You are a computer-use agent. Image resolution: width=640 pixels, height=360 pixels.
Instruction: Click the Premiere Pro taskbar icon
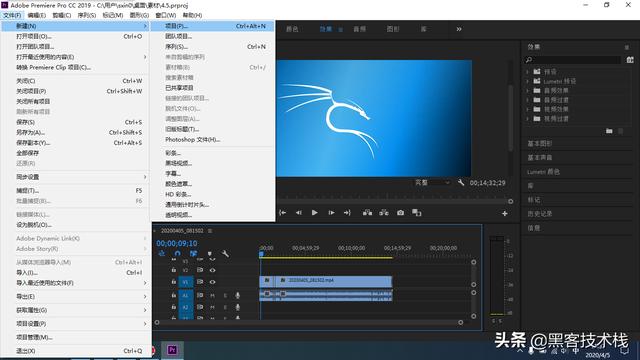point(173,350)
